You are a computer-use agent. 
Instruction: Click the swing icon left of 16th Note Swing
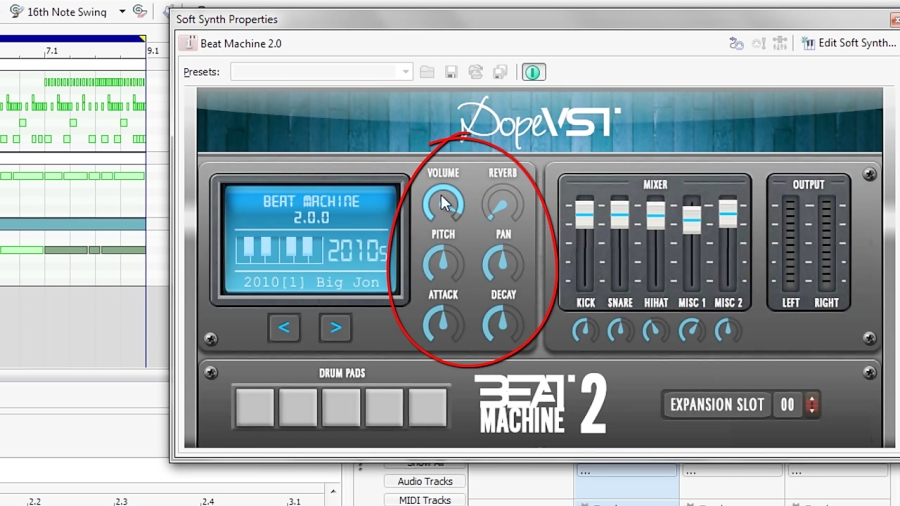coord(16,11)
